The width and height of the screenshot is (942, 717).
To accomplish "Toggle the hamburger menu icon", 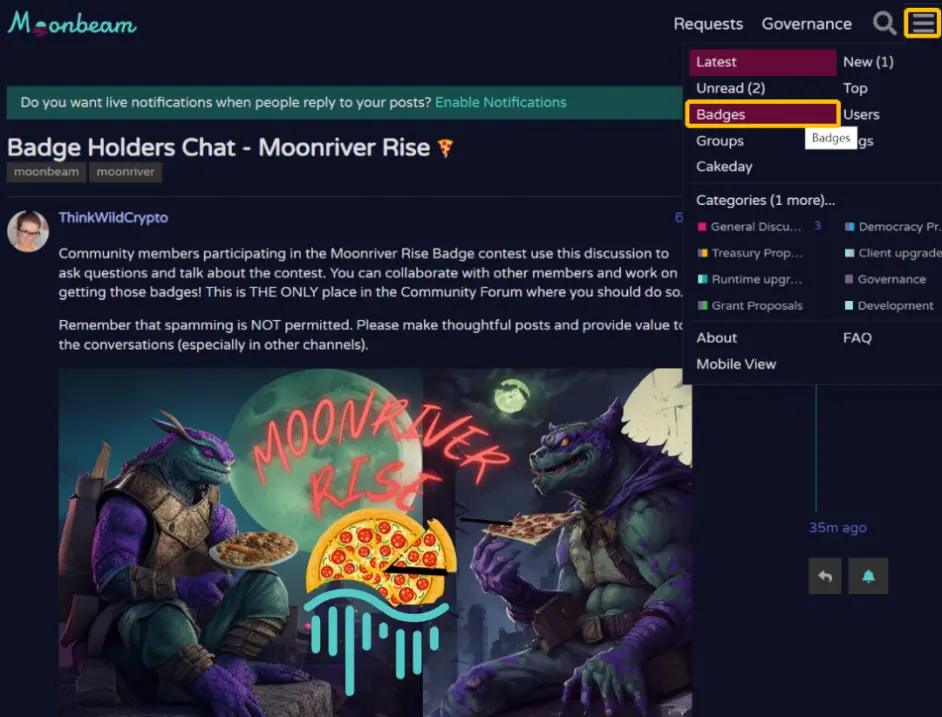I will coord(923,23).
